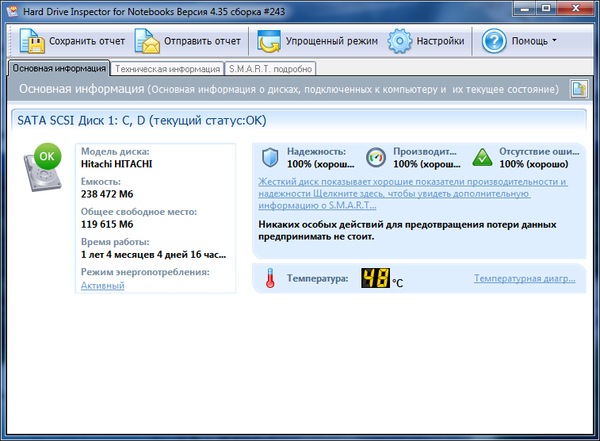Click the 119 615 Мб free space value

click(x=107, y=224)
